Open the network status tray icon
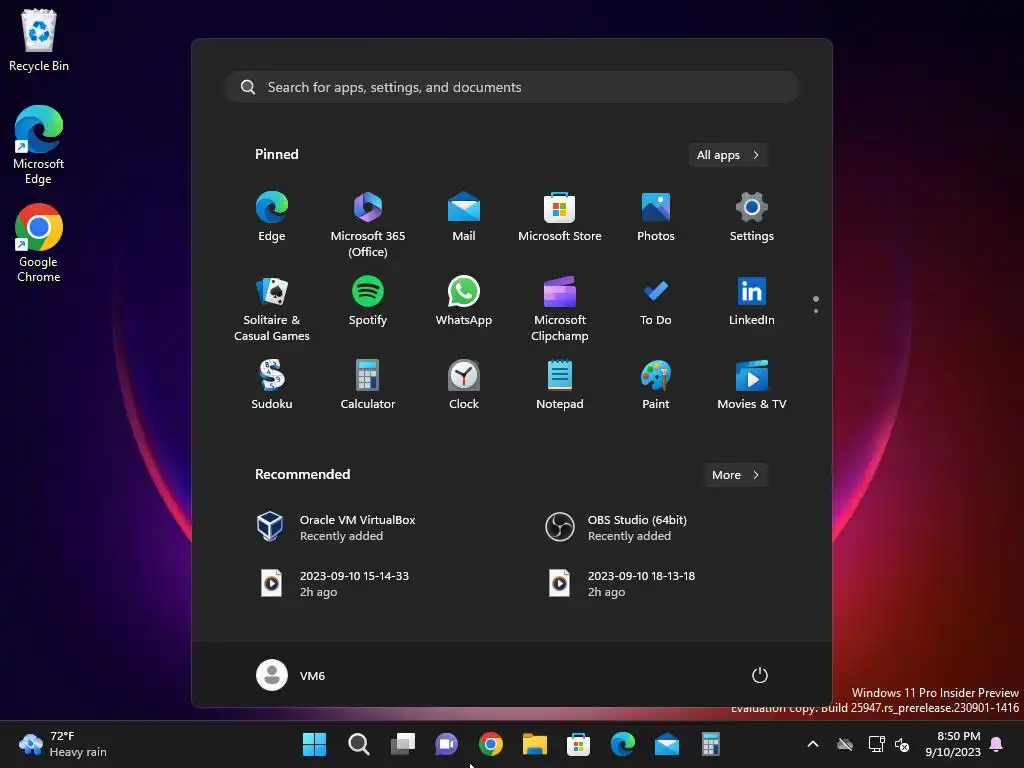The image size is (1024, 768). 876,744
